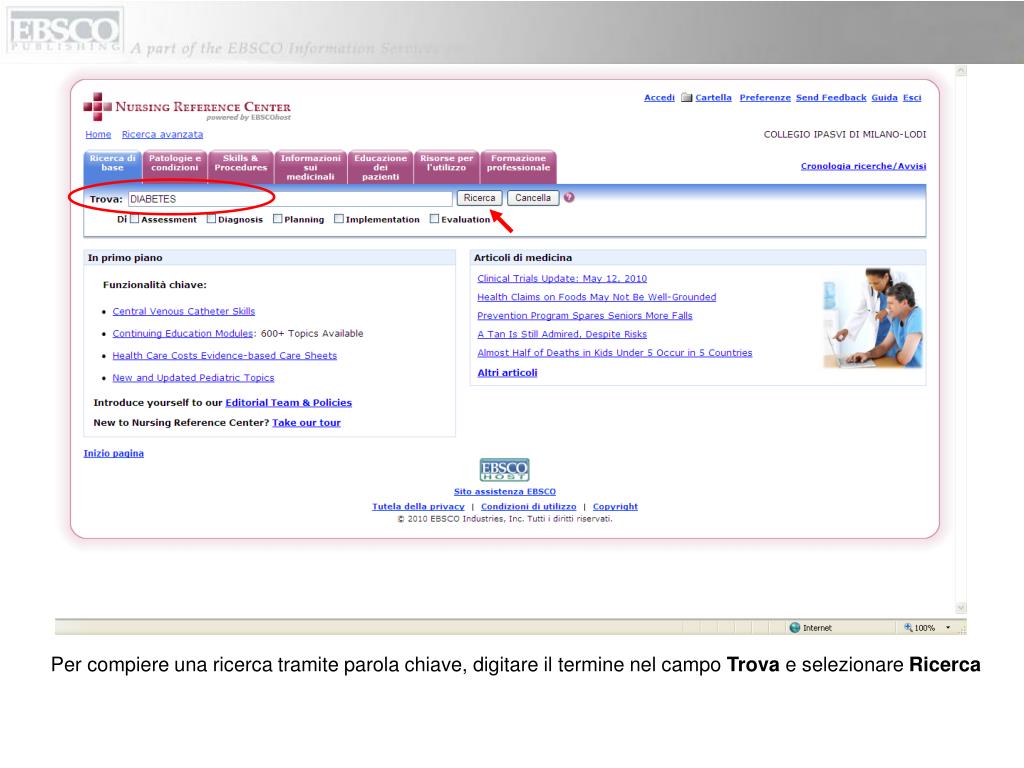The image size is (1024, 768).
Task: Open the help question mark icon
Action: (569, 197)
